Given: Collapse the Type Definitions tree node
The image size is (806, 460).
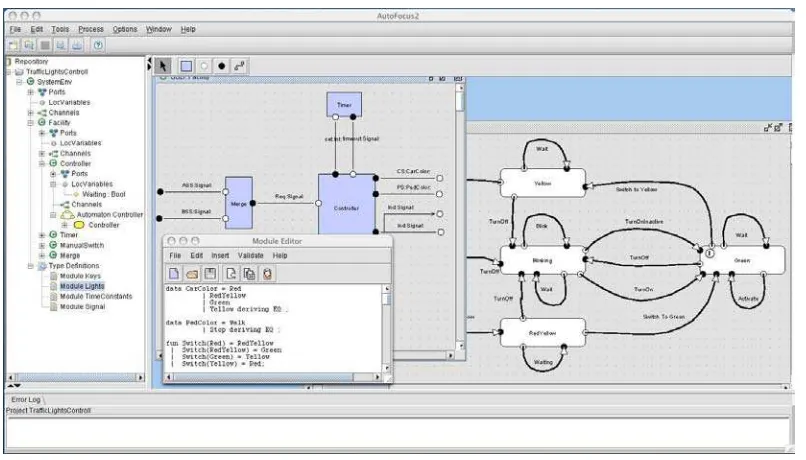Looking at the screenshot, I should [x=30, y=266].
